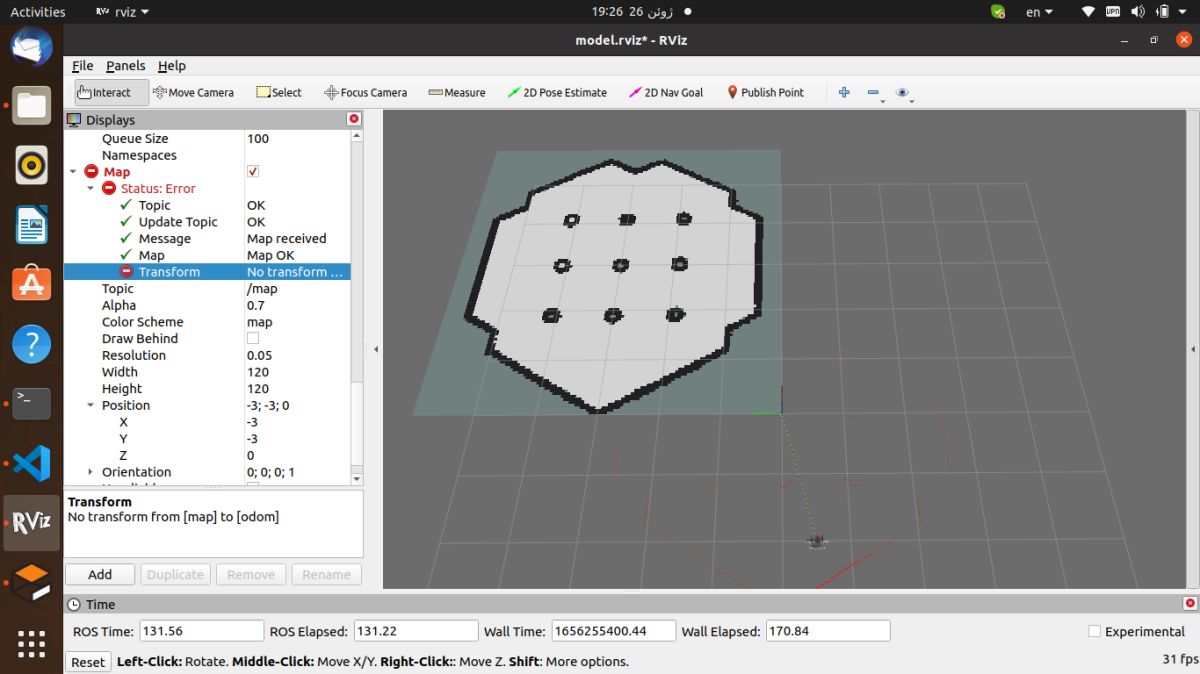This screenshot has width=1200, height=674.
Task: Click the Status: Error red icon
Action: (x=109, y=188)
